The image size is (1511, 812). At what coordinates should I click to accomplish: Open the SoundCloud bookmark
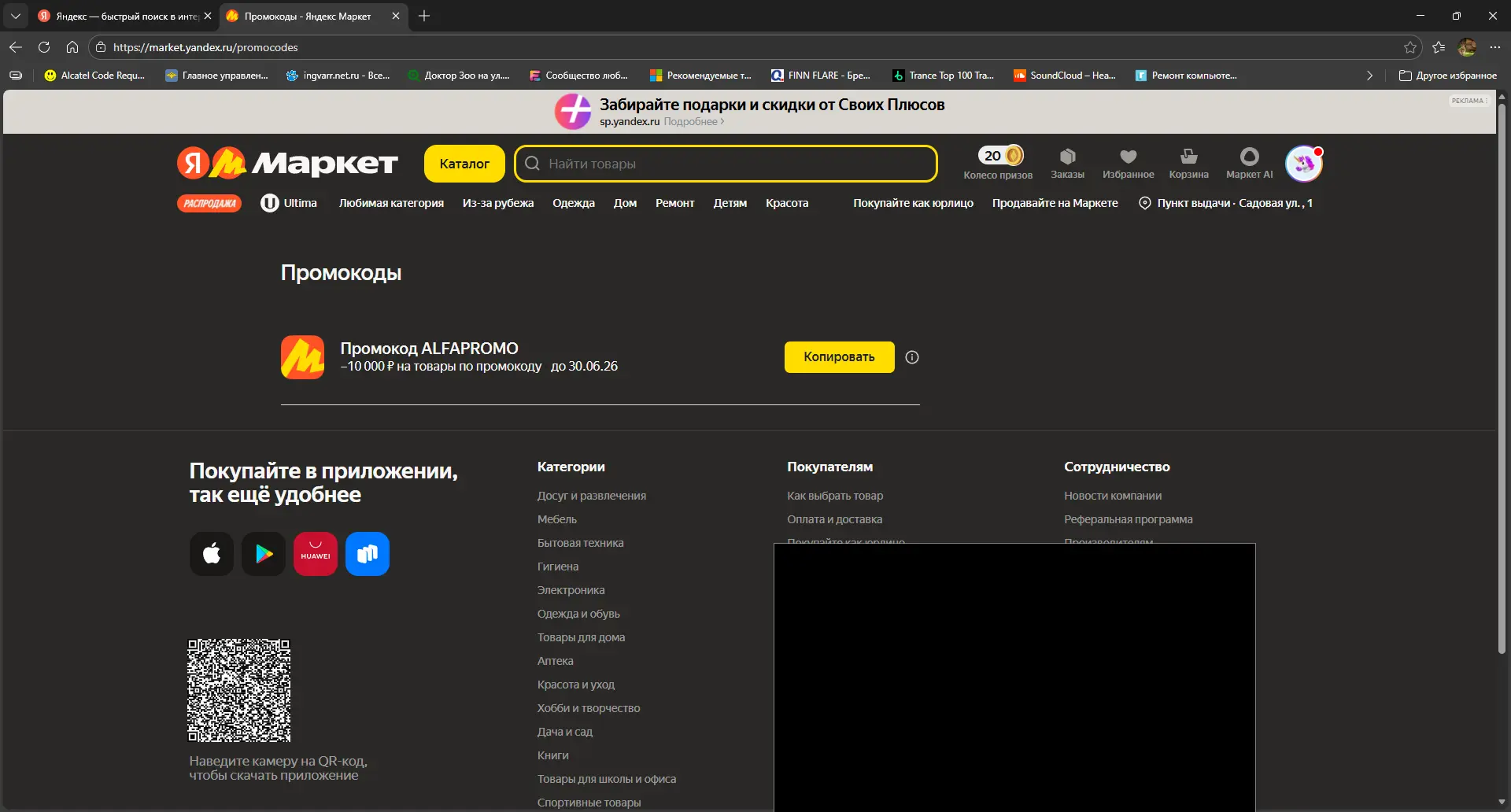pyautogui.click(x=1065, y=76)
